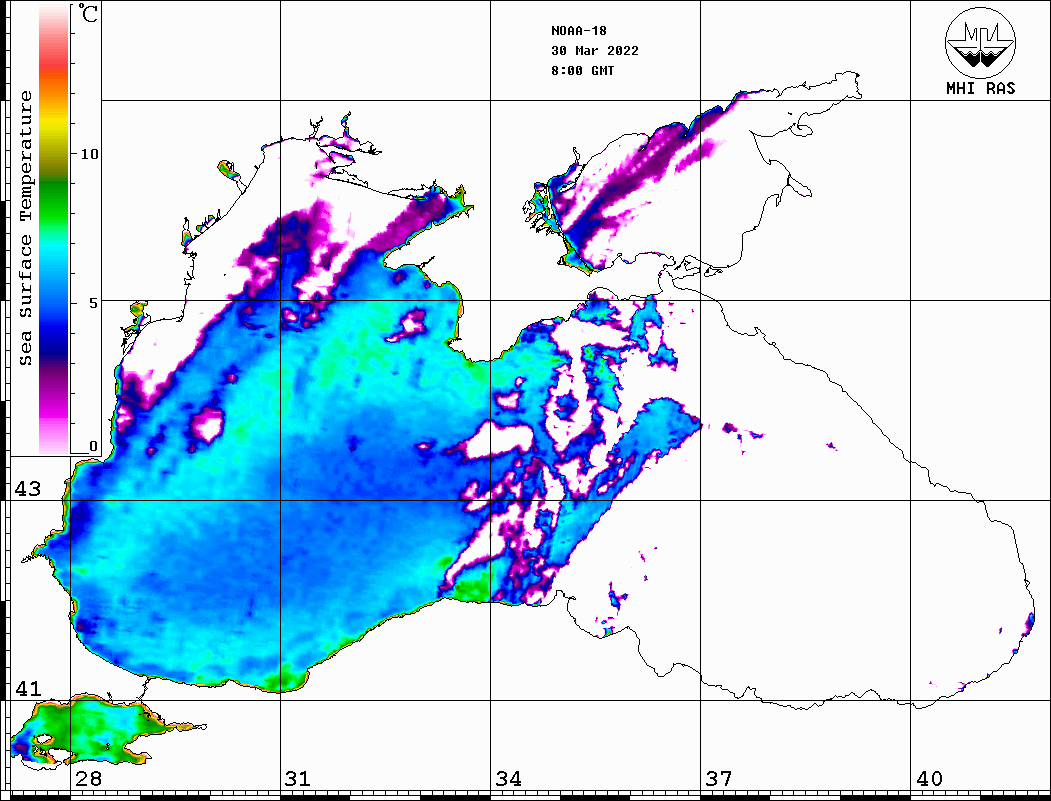Image resolution: width=1051 pixels, height=801 pixels.
Task: Click the MHI RAS logo emblem
Action: [x=980, y=42]
